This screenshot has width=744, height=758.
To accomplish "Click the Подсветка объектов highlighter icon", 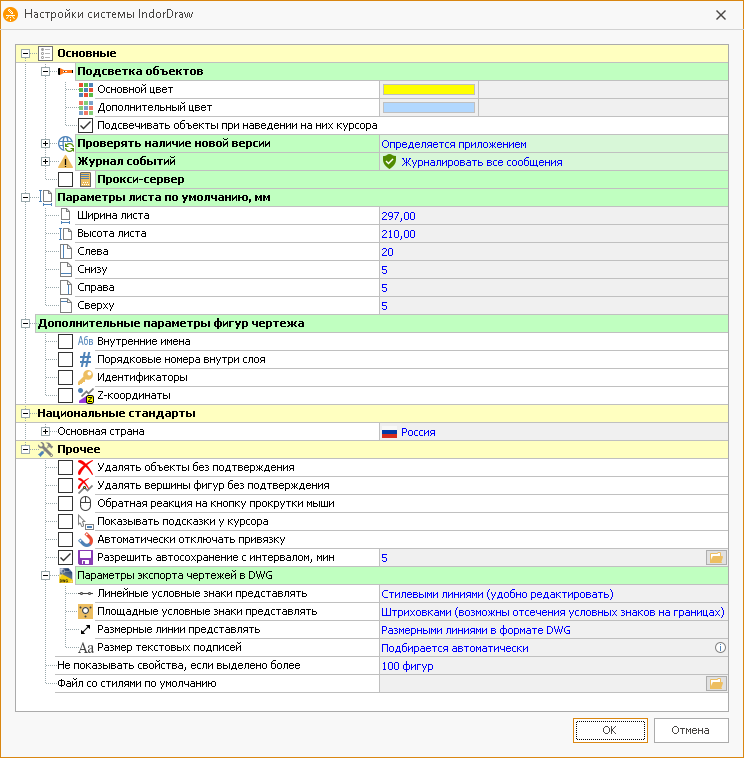I will (x=65, y=72).
